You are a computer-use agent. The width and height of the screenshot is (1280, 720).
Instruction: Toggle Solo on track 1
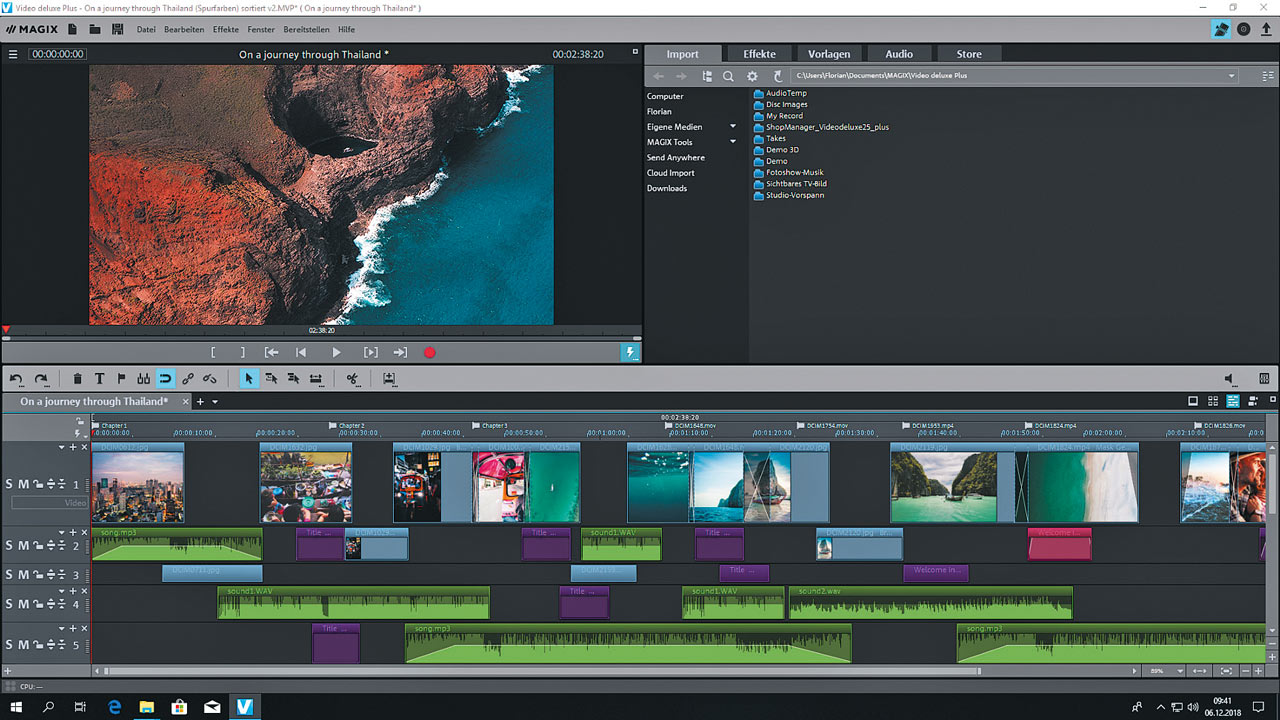[9, 485]
